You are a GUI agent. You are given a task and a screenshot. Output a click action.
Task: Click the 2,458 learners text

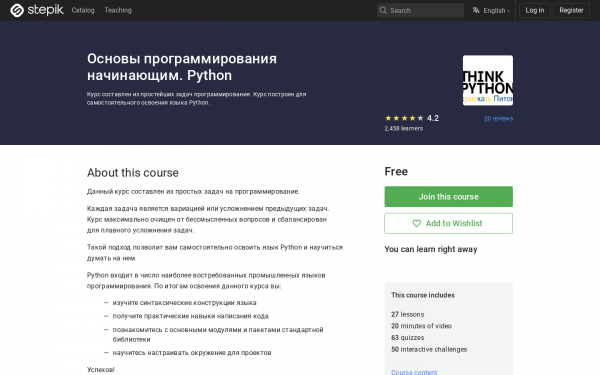pos(404,129)
